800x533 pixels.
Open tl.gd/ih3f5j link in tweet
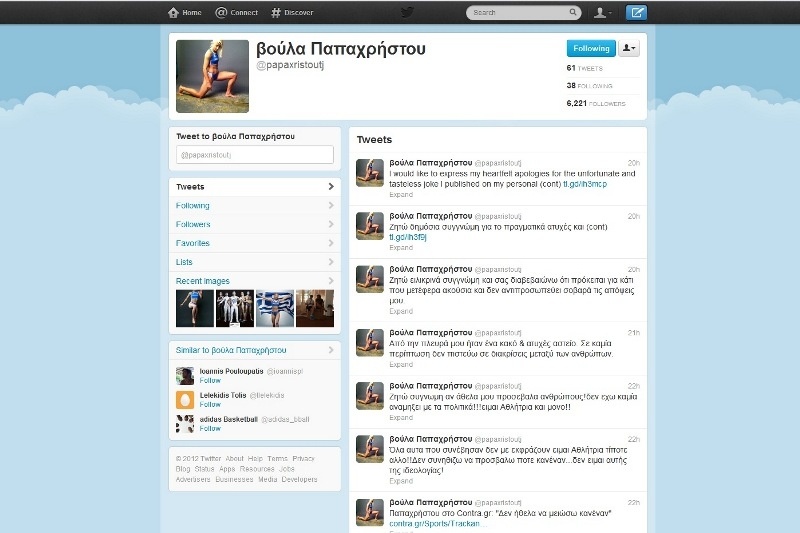pyautogui.click(x=408, y=237)
